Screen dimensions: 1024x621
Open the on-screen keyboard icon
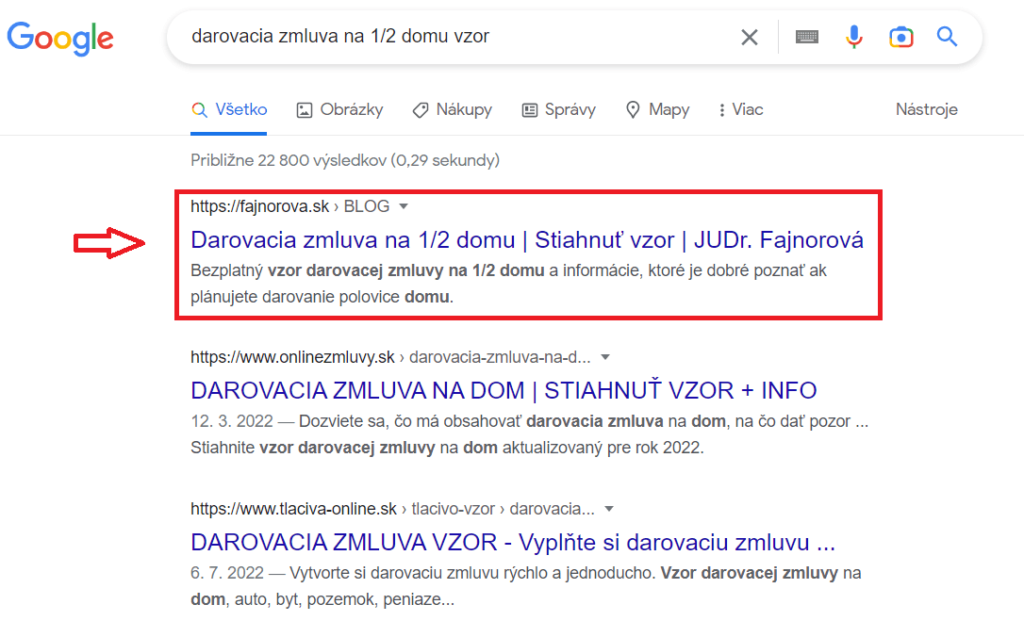point(807,37)
